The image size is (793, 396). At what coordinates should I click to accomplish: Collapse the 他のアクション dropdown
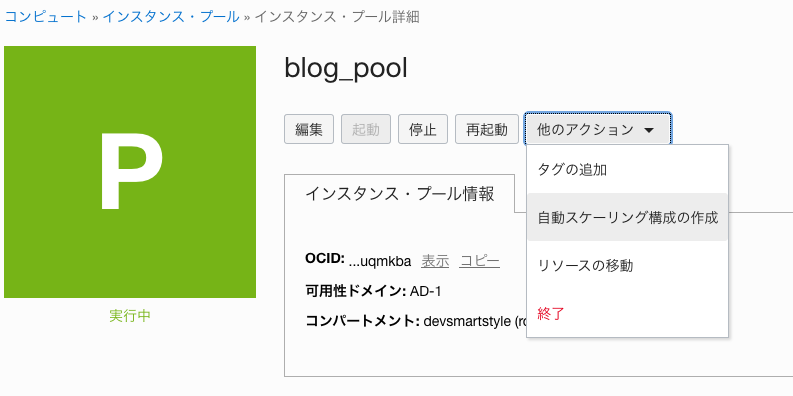coord(598,129)
